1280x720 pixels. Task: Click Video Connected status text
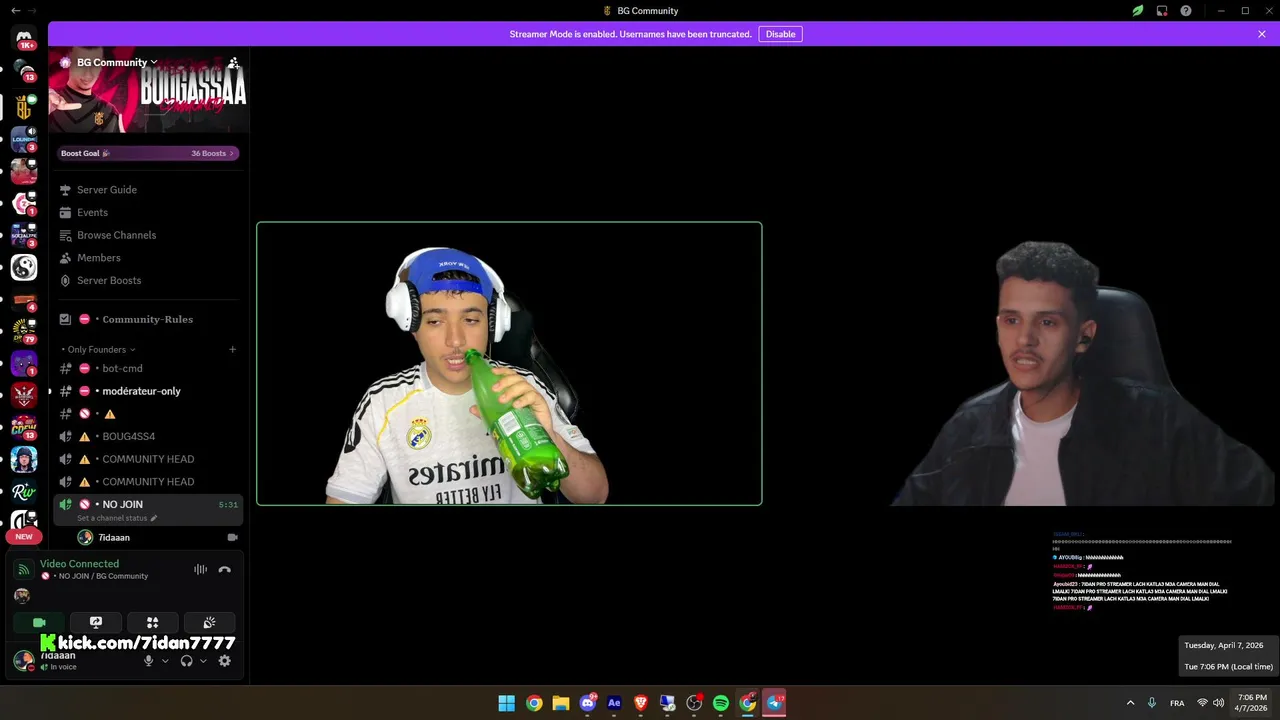coord(79,564)
